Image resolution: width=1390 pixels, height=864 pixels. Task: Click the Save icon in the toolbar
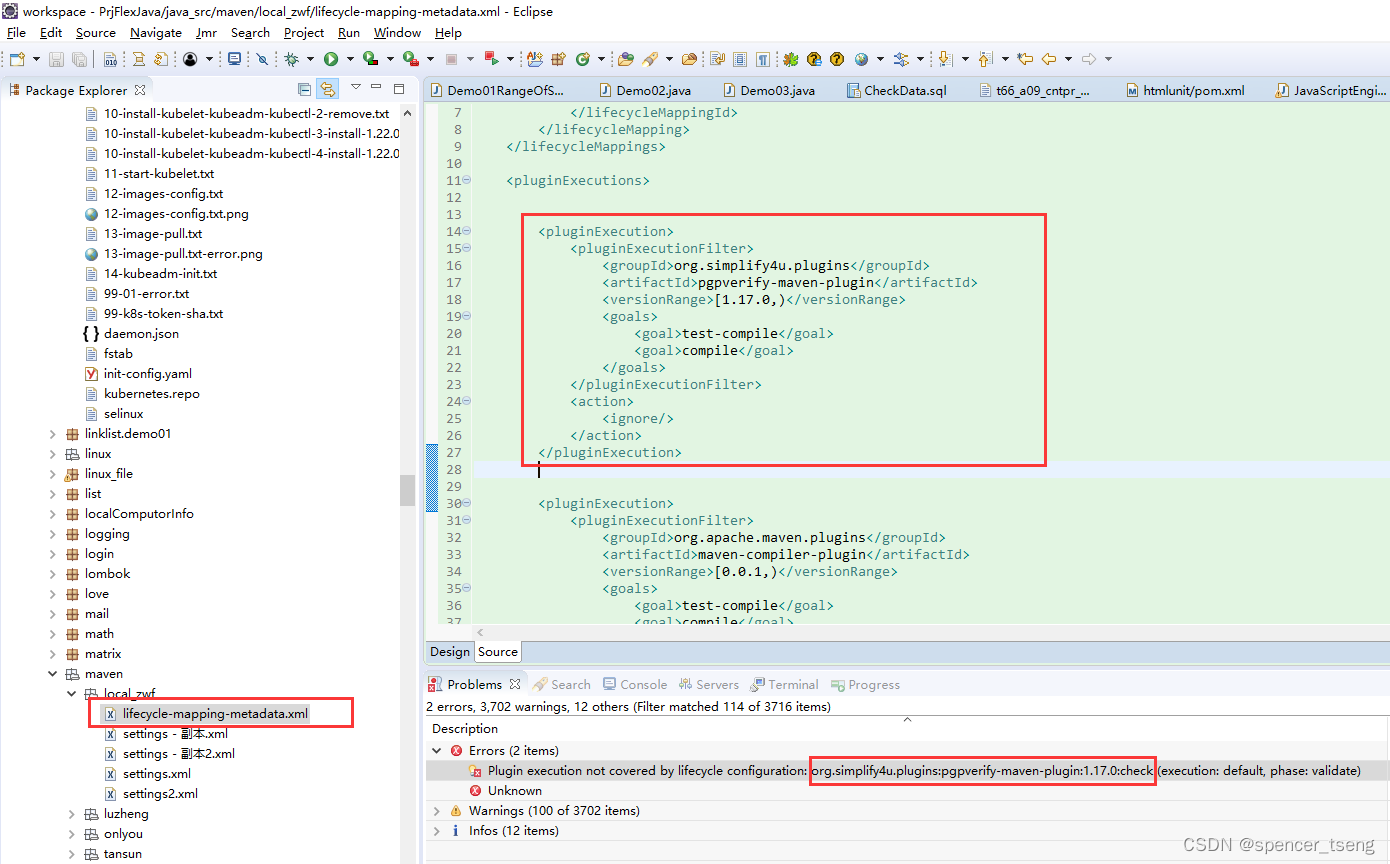55,59
